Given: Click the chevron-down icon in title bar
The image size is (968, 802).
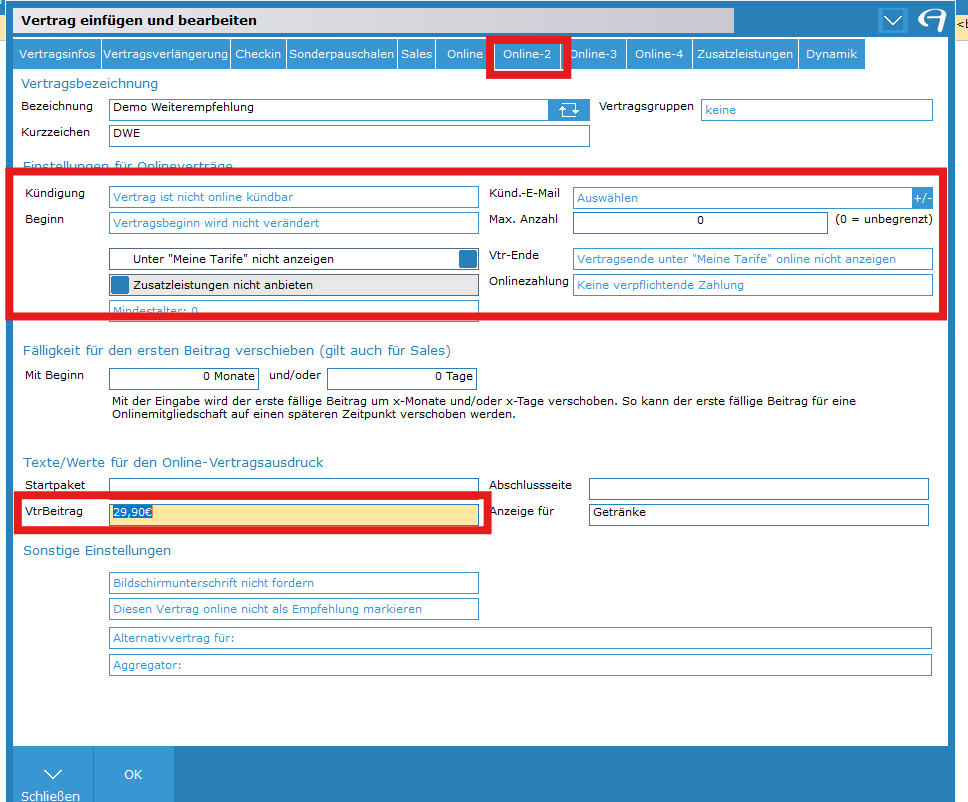Looking at the screenshot, I should tap(892, 20).
